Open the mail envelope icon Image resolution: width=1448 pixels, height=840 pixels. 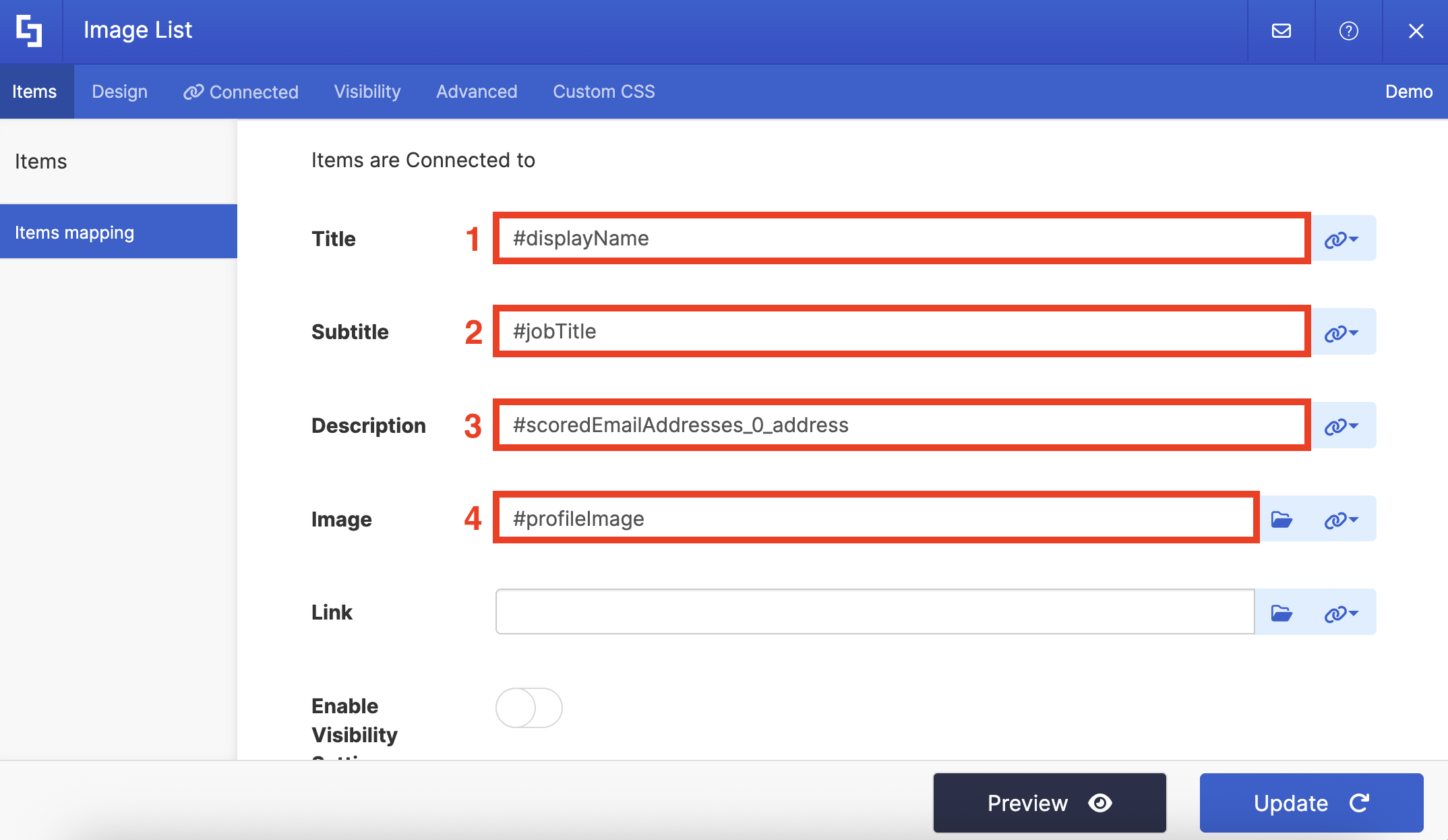1281,31
